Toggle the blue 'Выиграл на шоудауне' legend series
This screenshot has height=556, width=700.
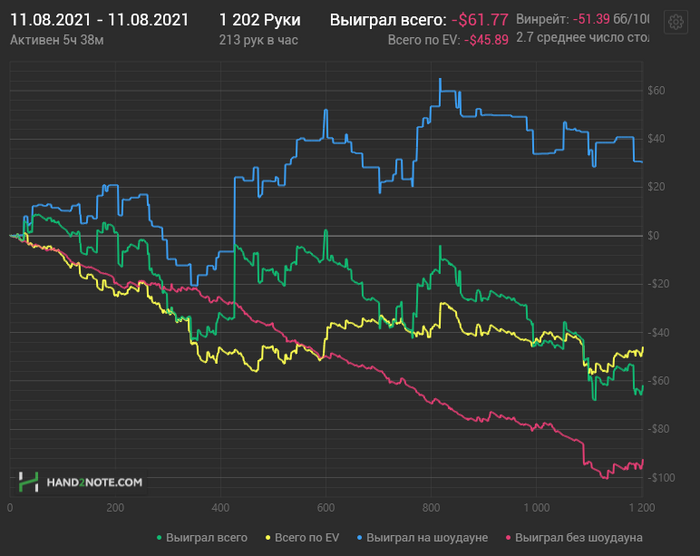pos(422,538)
